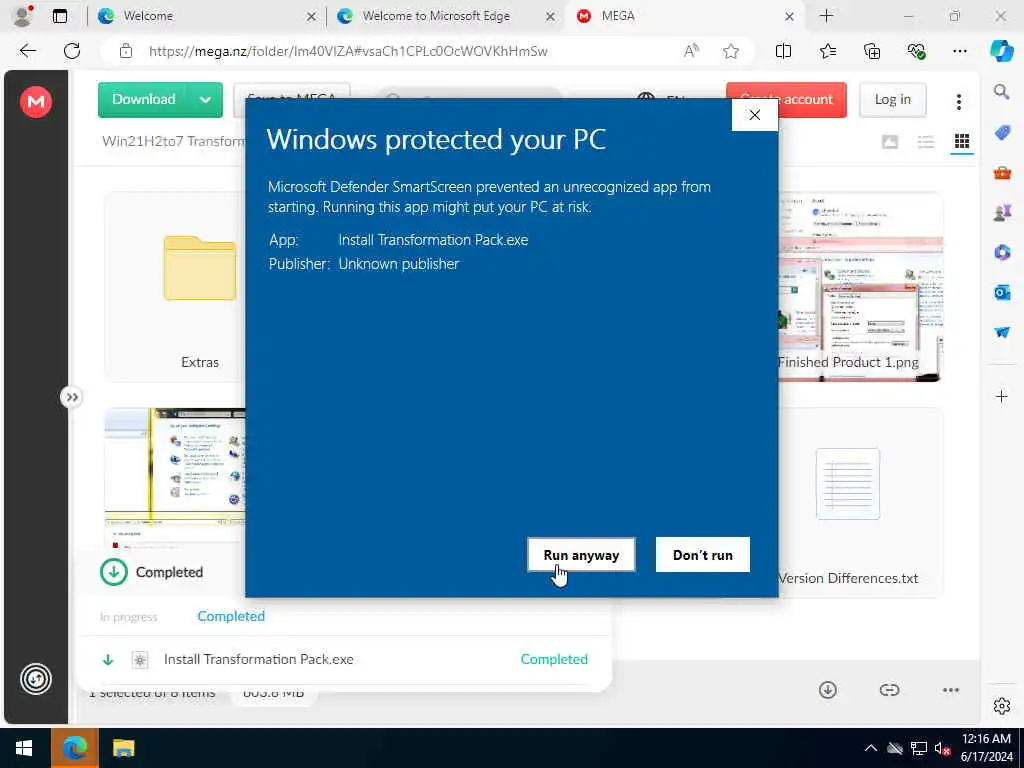Viewport: 1024px width, 768px height.
Task: Click Microsoft Edge taskbar icon
Action: point(74,748)
